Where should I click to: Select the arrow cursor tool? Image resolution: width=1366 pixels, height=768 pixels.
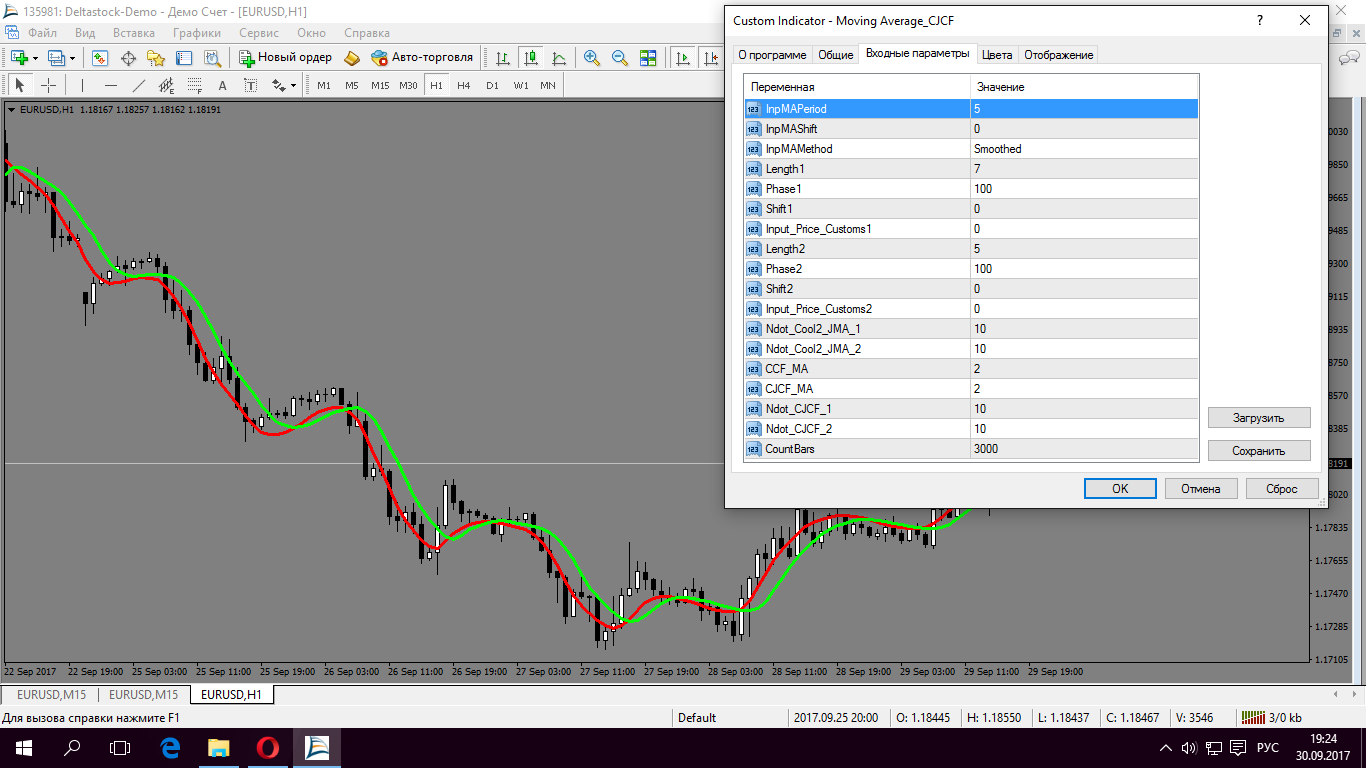click(x=20, y=85)
